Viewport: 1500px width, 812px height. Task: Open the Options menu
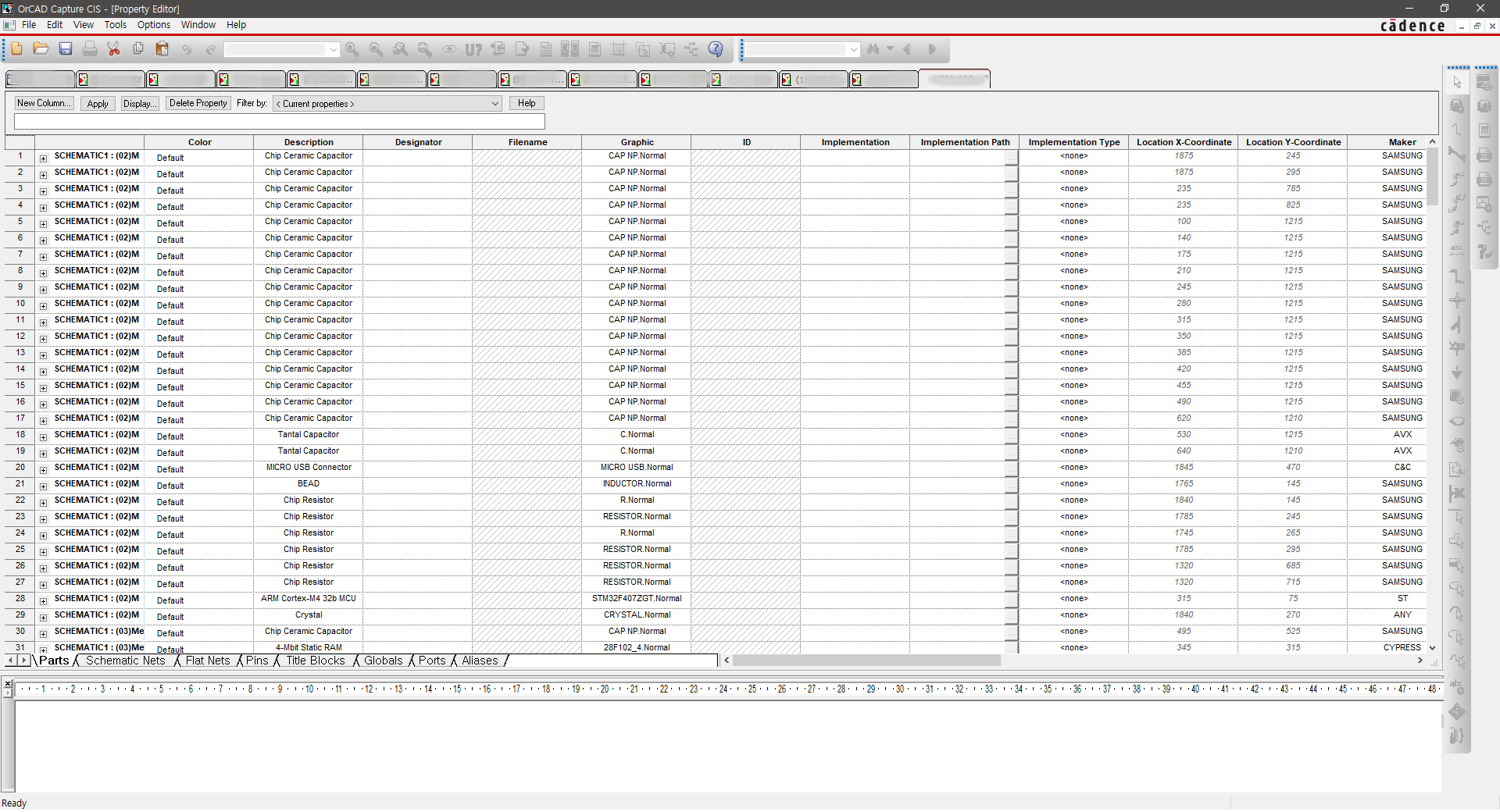point(154,25)
